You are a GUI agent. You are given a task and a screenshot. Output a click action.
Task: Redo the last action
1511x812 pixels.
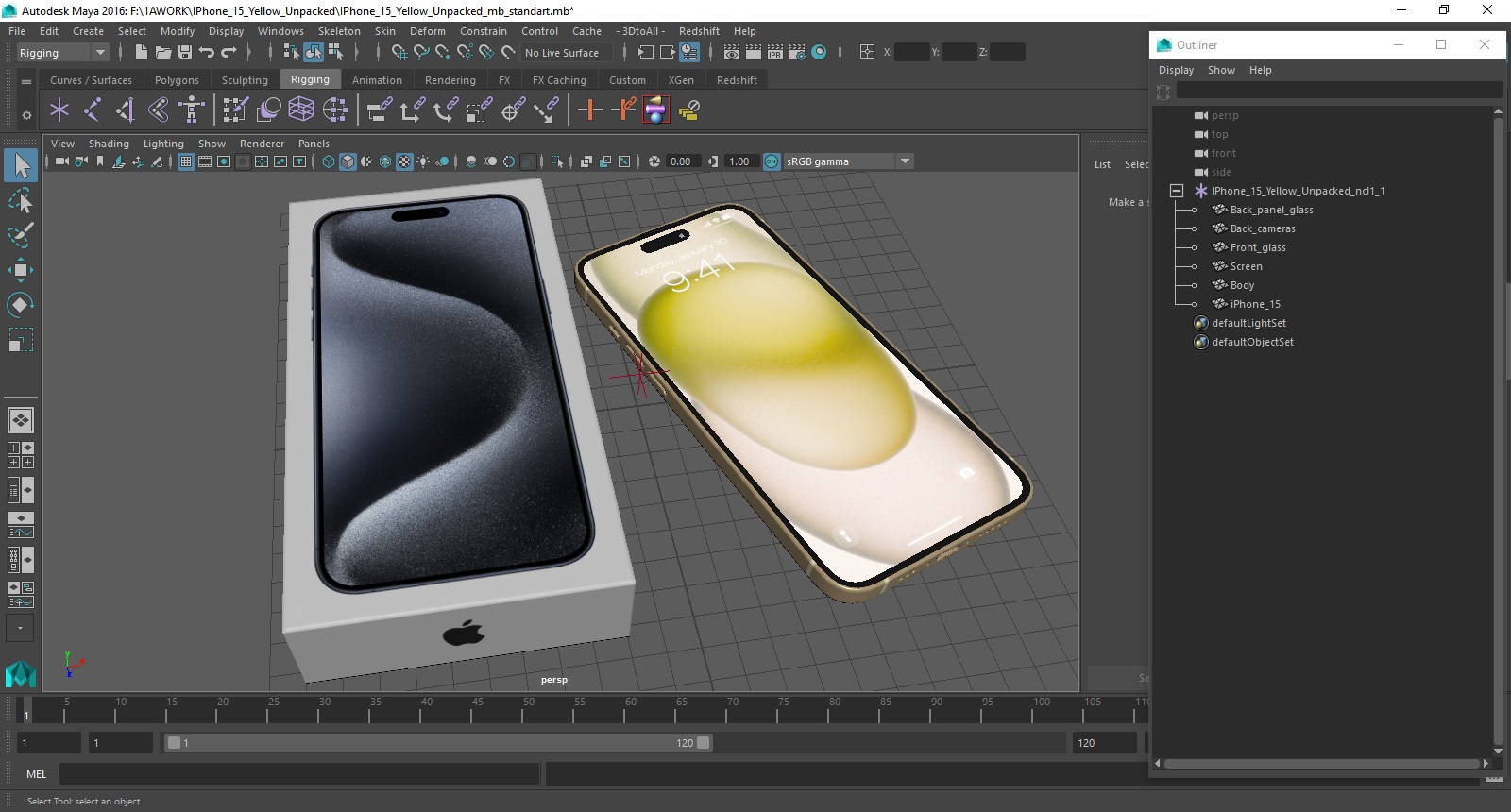point(229,53)
